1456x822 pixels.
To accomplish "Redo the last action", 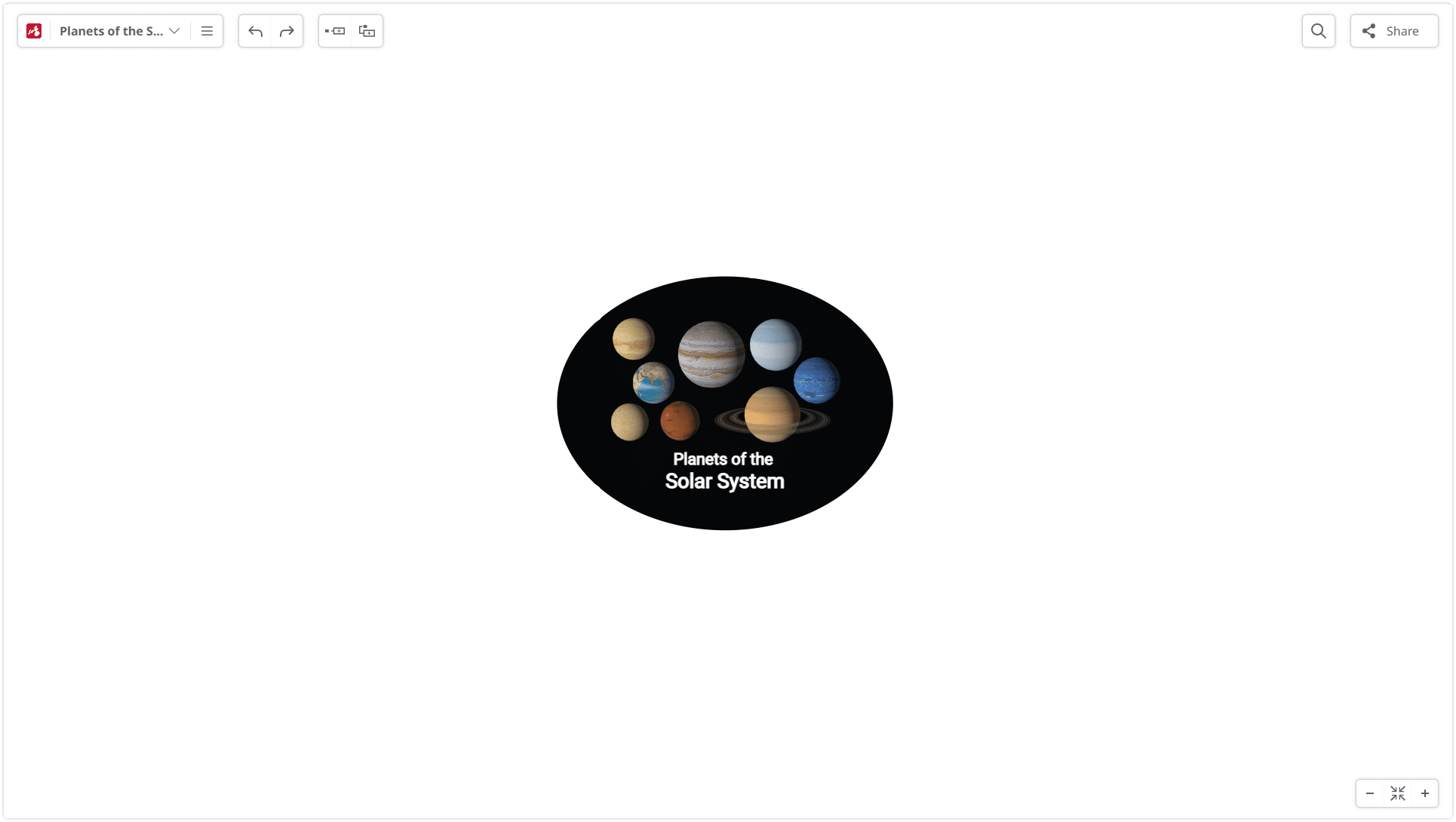I will tap(287, 31).
